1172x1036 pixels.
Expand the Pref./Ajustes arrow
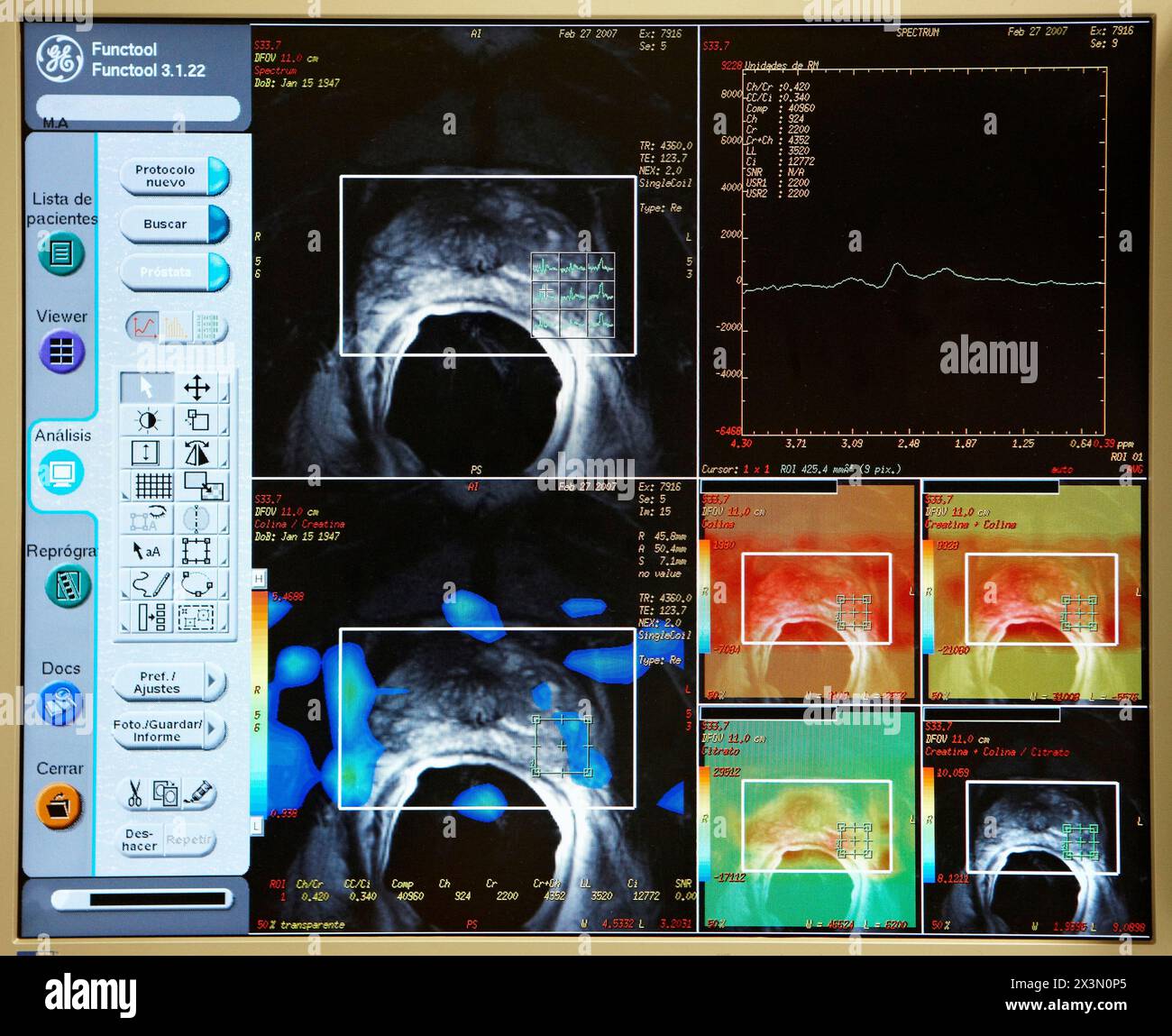[214, 683]
